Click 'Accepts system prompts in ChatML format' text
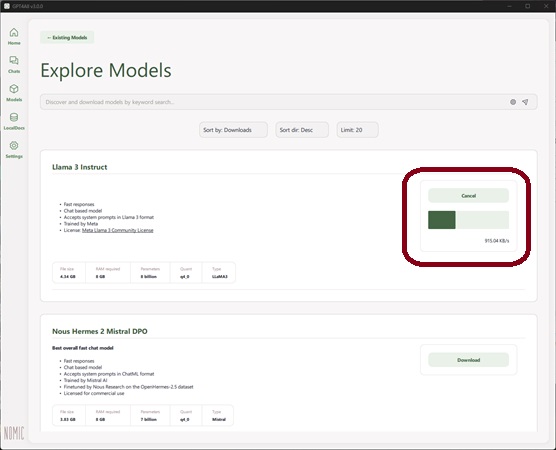 [x=109, y=374]
